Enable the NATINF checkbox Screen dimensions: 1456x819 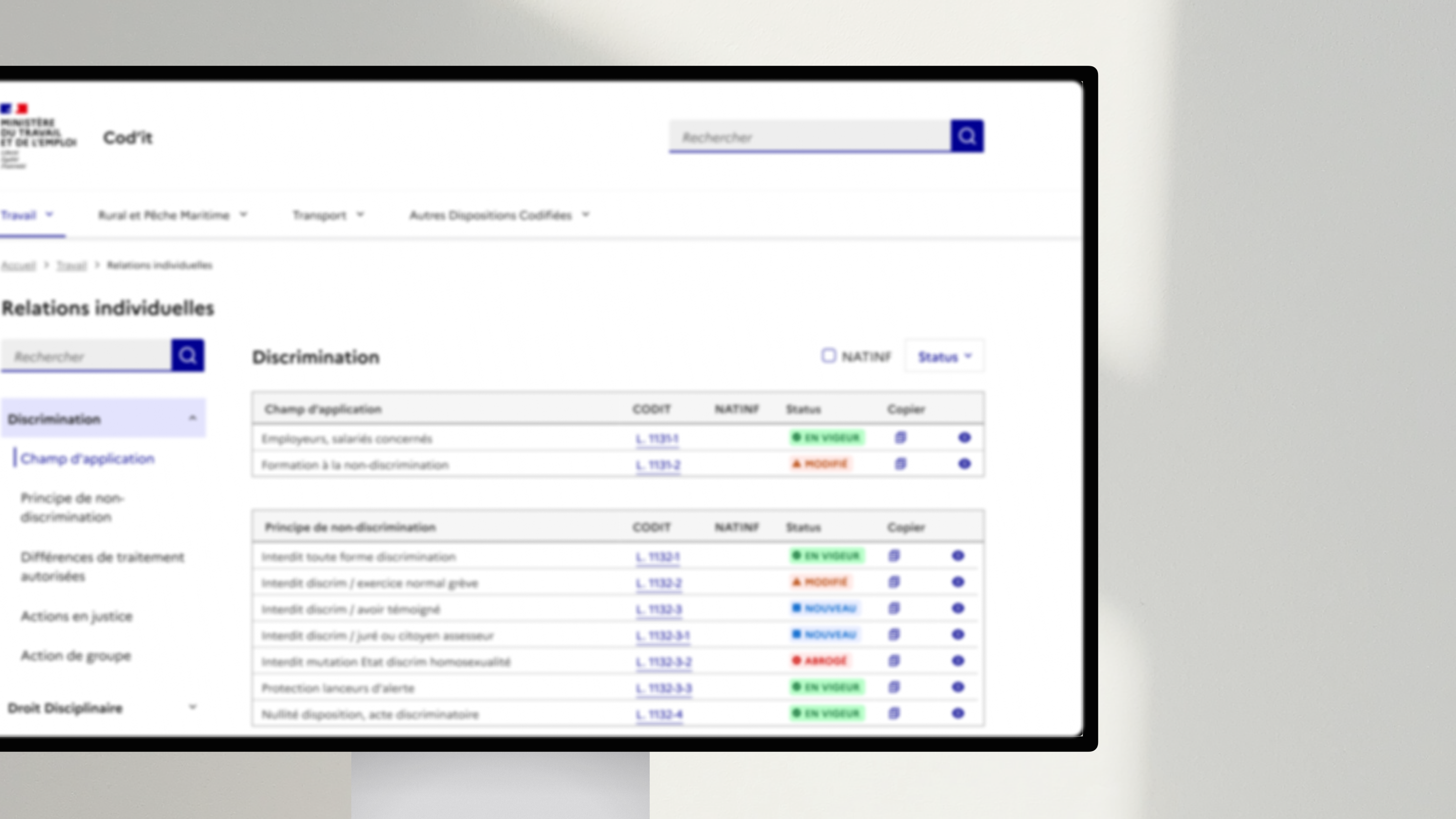[829, 355]
